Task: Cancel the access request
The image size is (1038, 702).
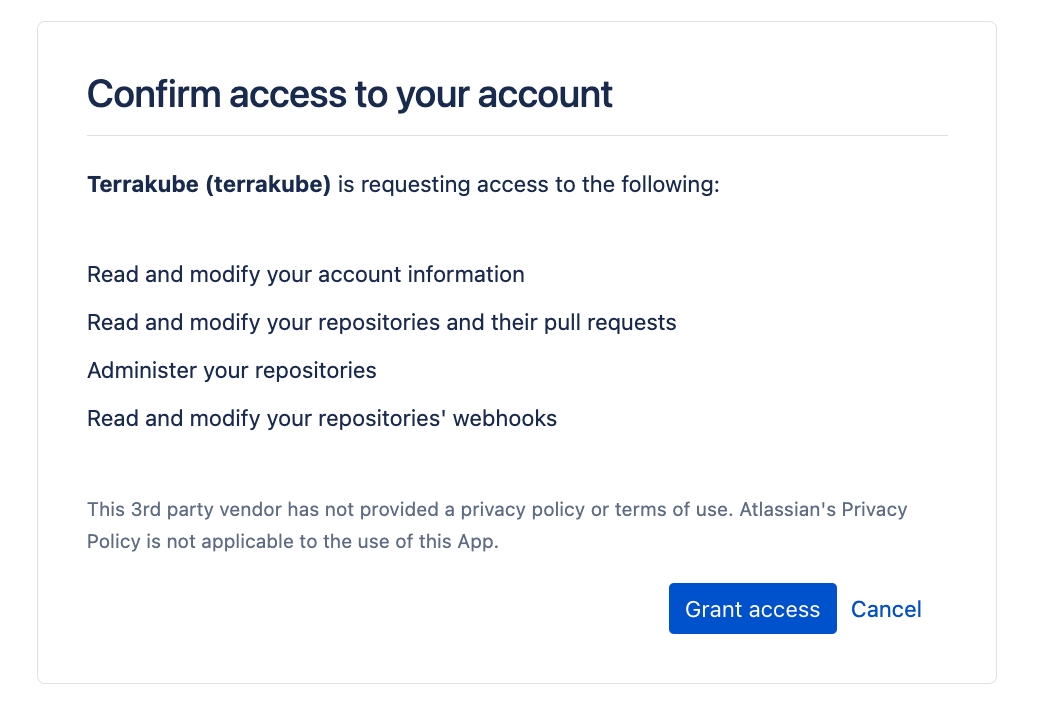Action: [x=886, y=609]
